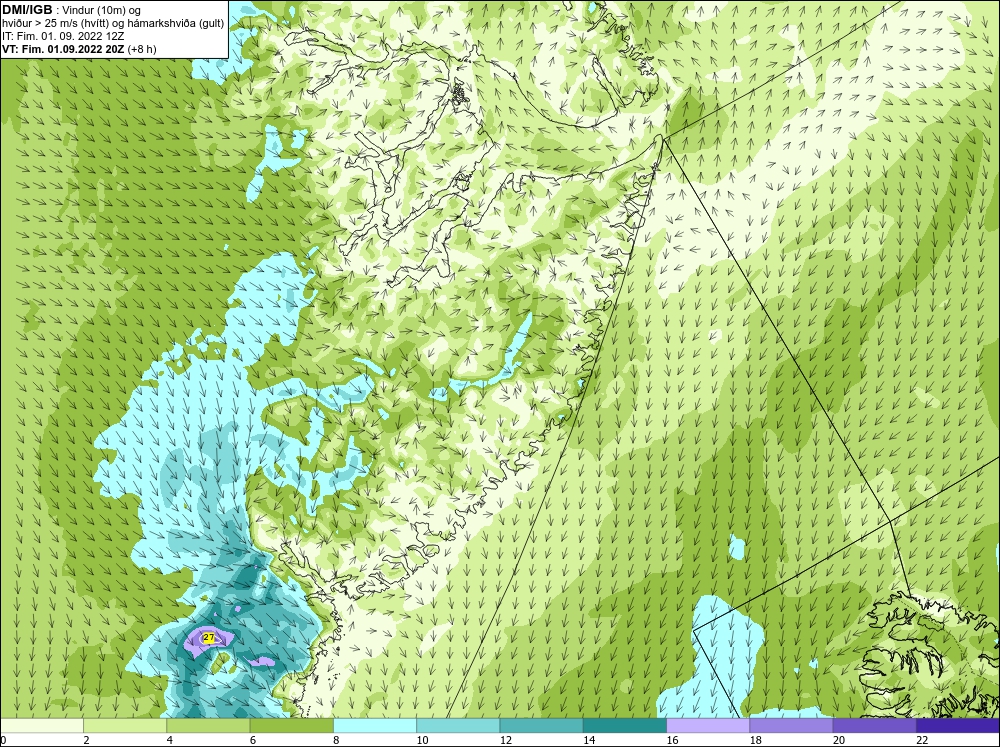Click the '(+8 h)' forecast offset text

coord(142,49)
